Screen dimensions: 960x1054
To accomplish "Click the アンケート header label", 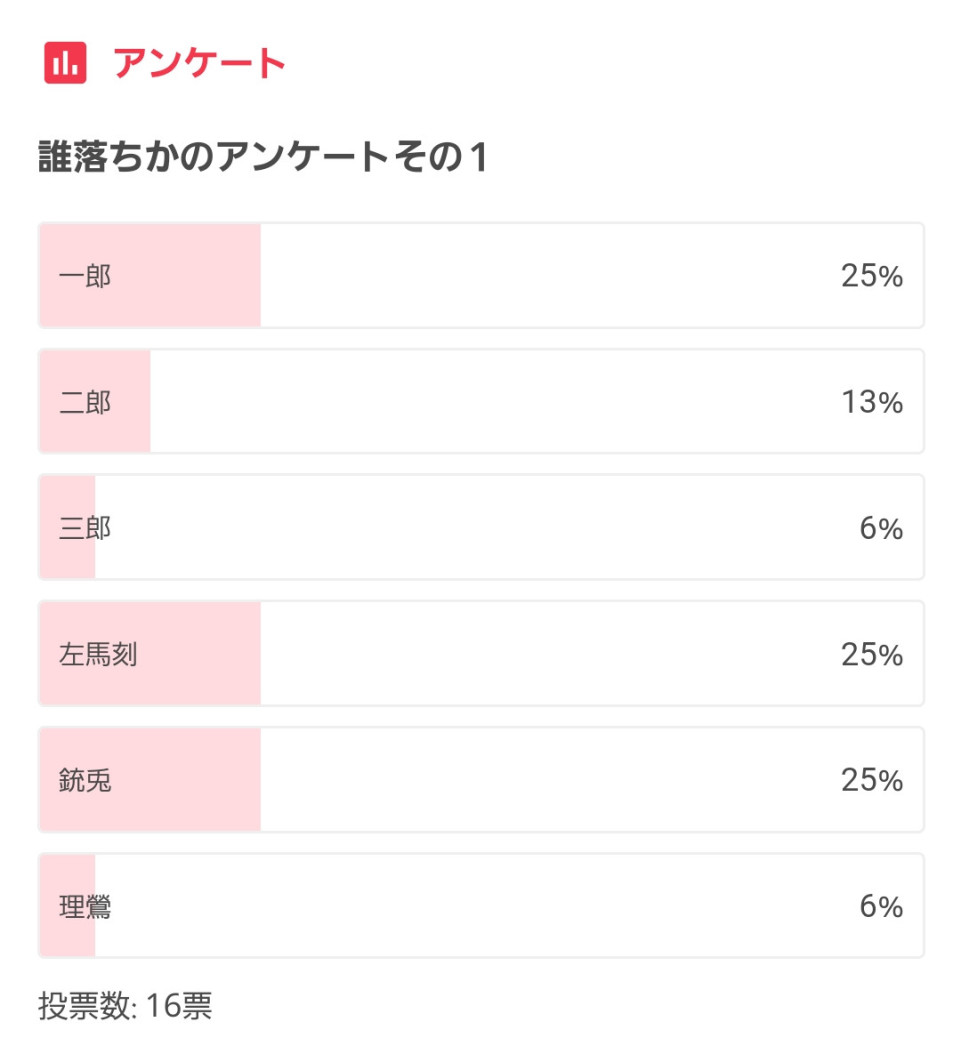I will pos(200,63).
